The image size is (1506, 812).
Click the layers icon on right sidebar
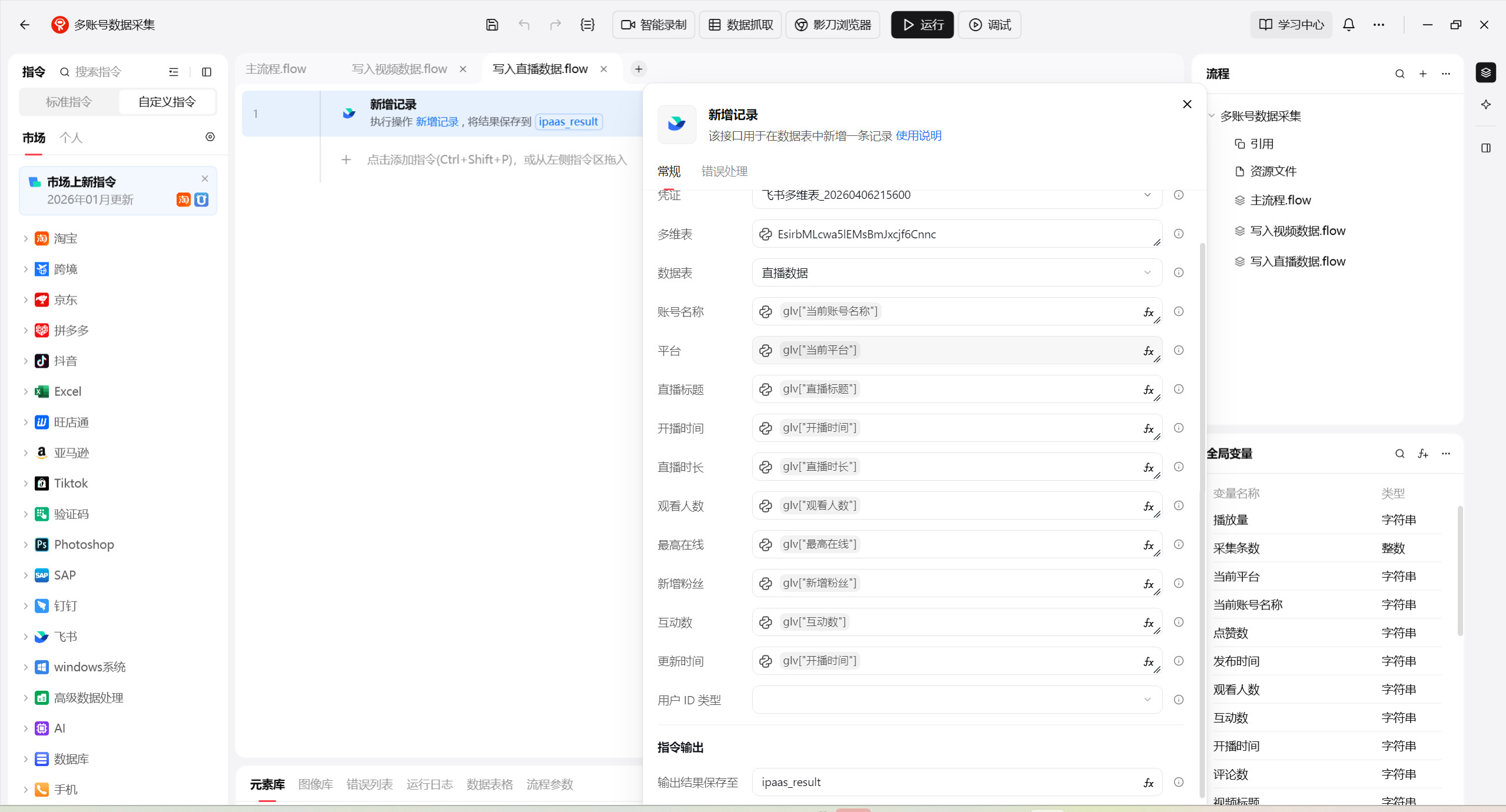click(1485, 72)
